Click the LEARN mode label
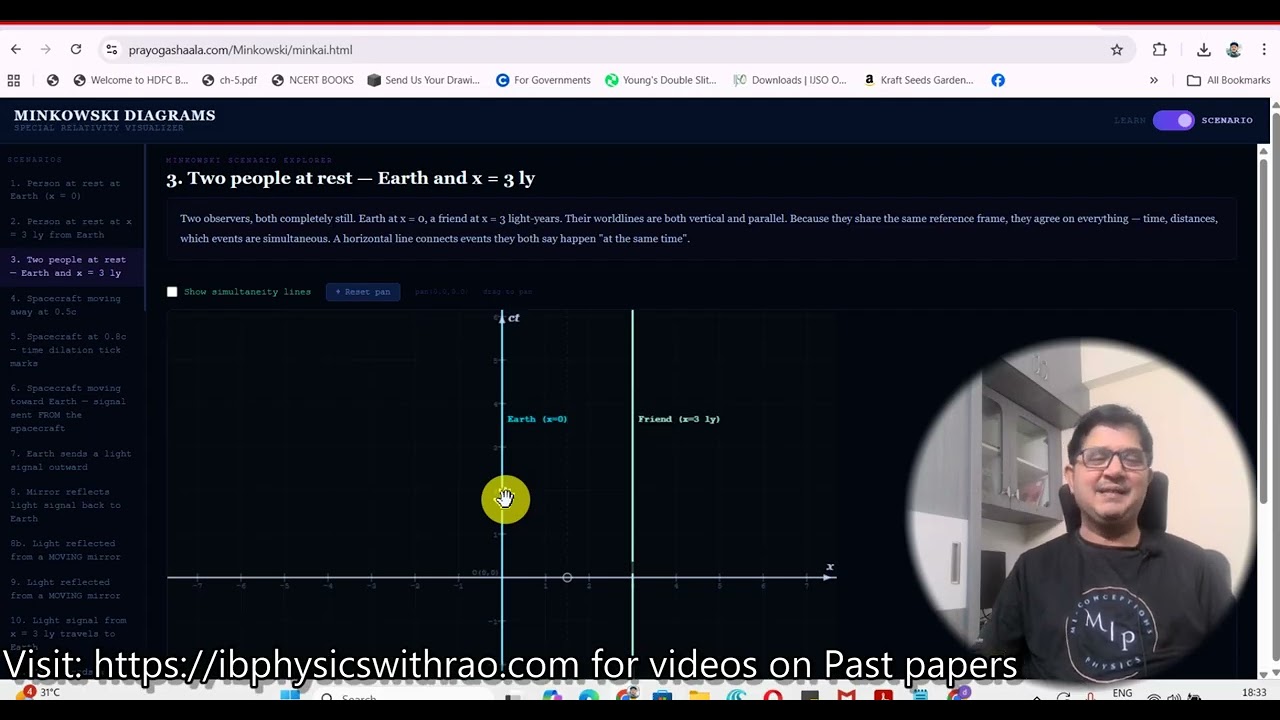The height and width of the screenshot is (720, 1280). [x=1130, y=120]
